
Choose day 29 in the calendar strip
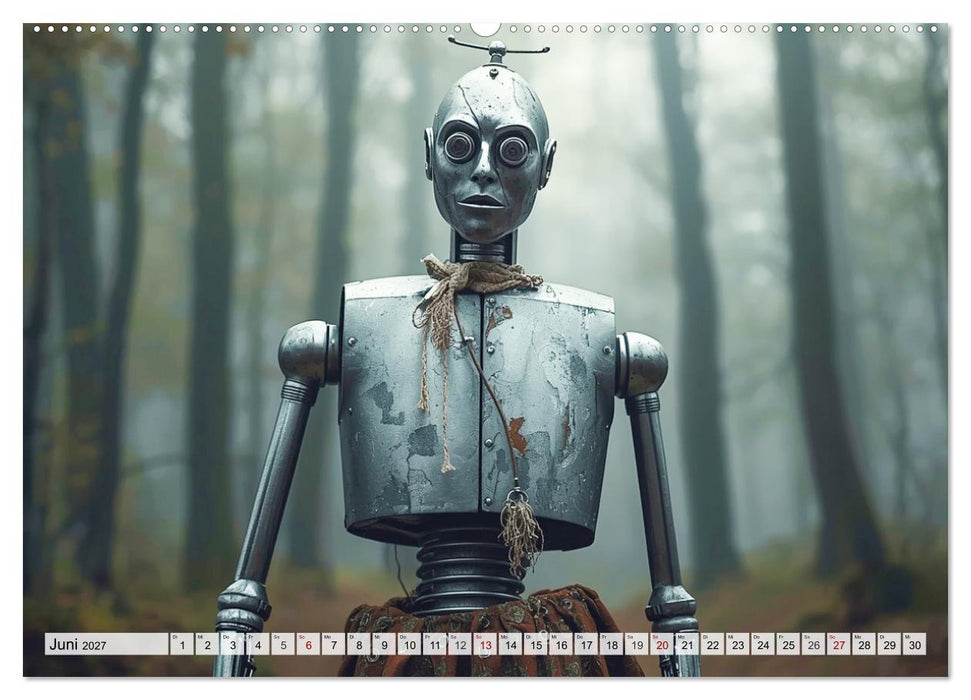pyautogui.click(x=890, y=644)
